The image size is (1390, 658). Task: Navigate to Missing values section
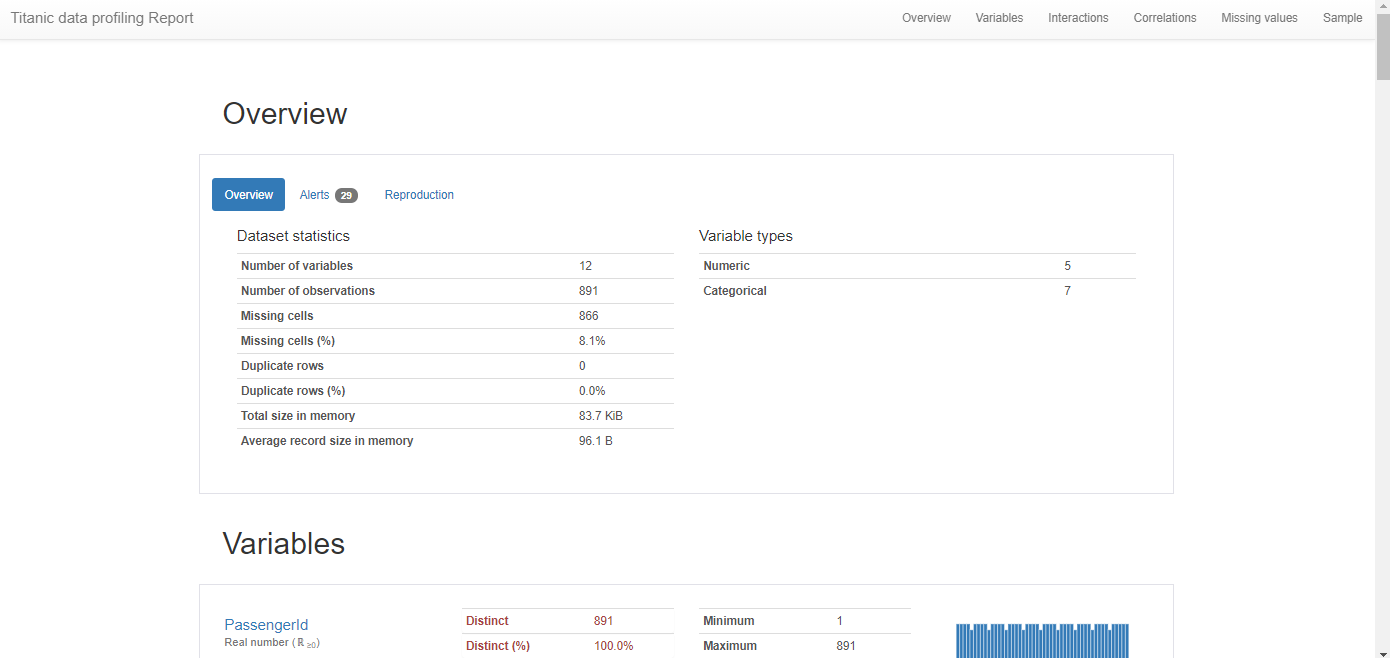coord(1259,18)
